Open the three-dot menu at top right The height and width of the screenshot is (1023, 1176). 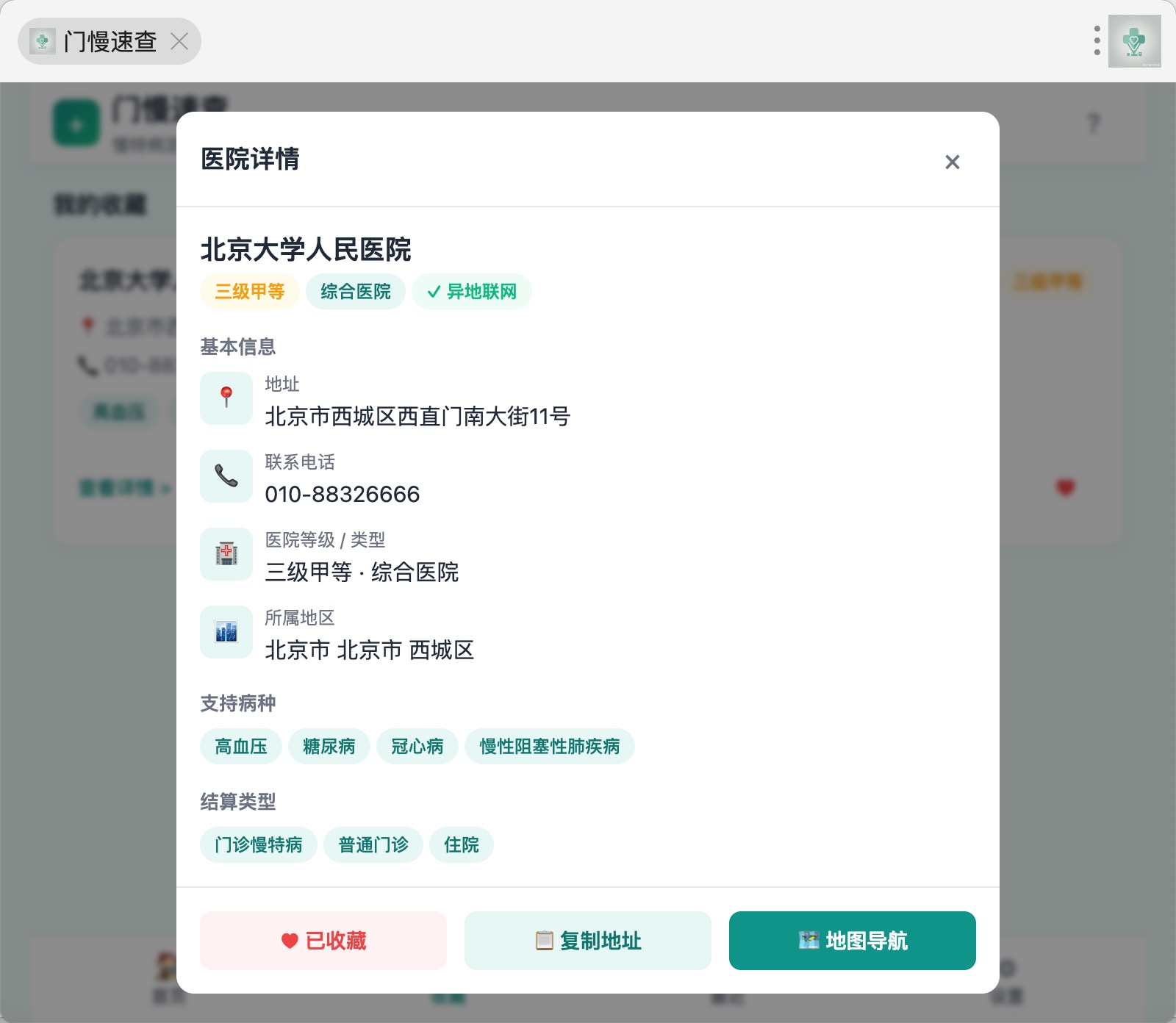tap(1097, 41)
